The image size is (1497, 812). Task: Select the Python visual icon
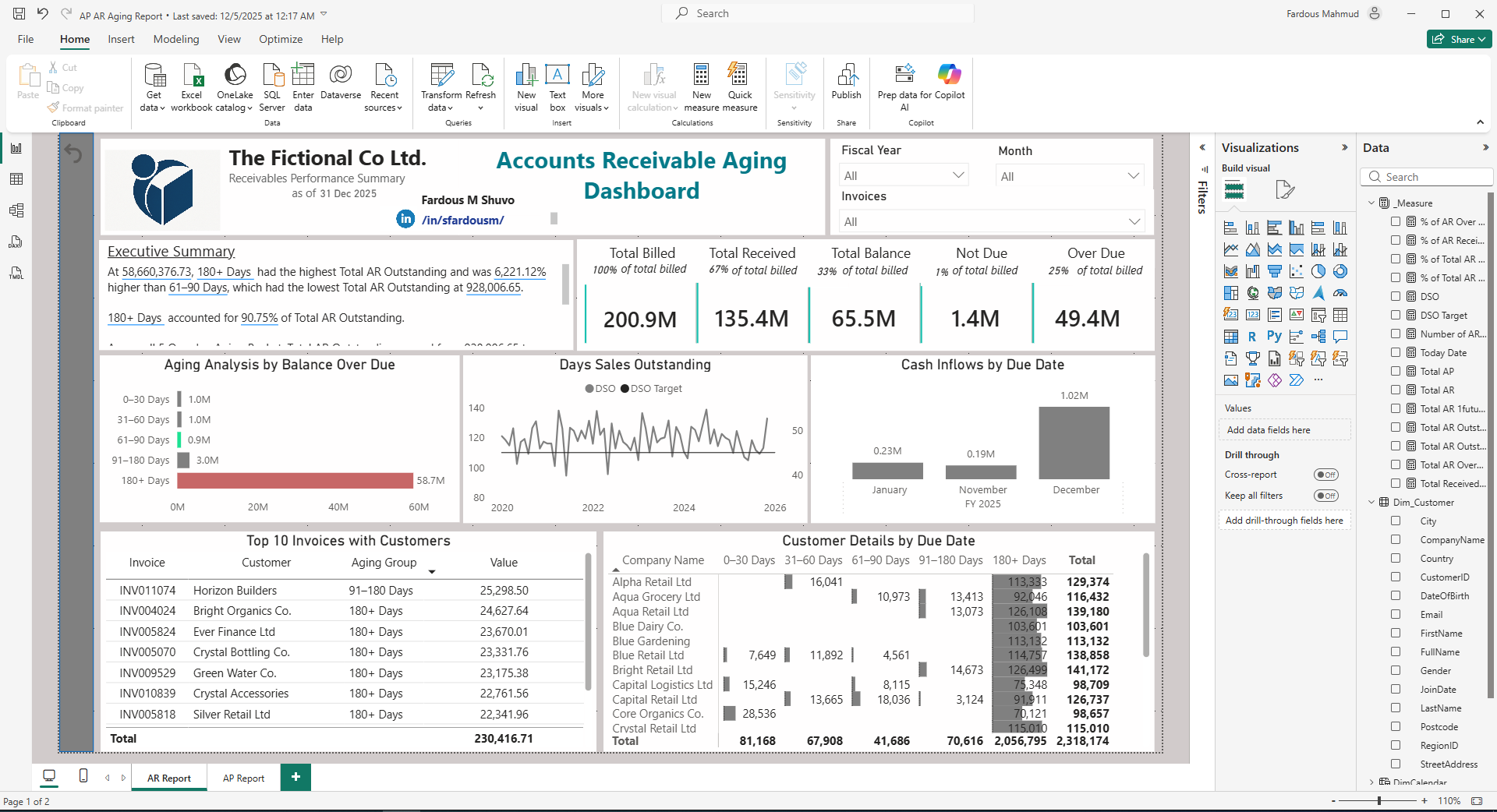pyautogui.click(x=1274, y=337)
